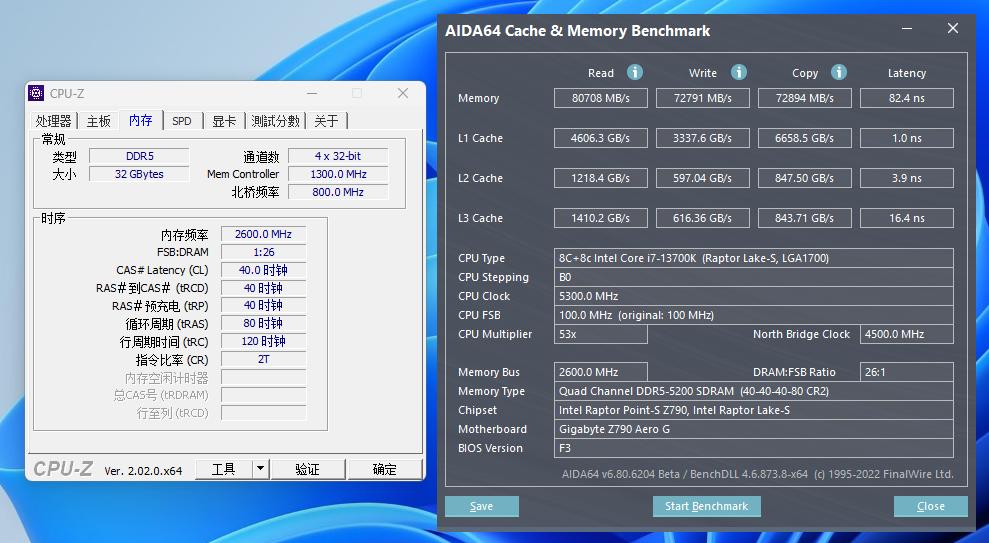Click the CPU Multiplier value 53x

600,334
